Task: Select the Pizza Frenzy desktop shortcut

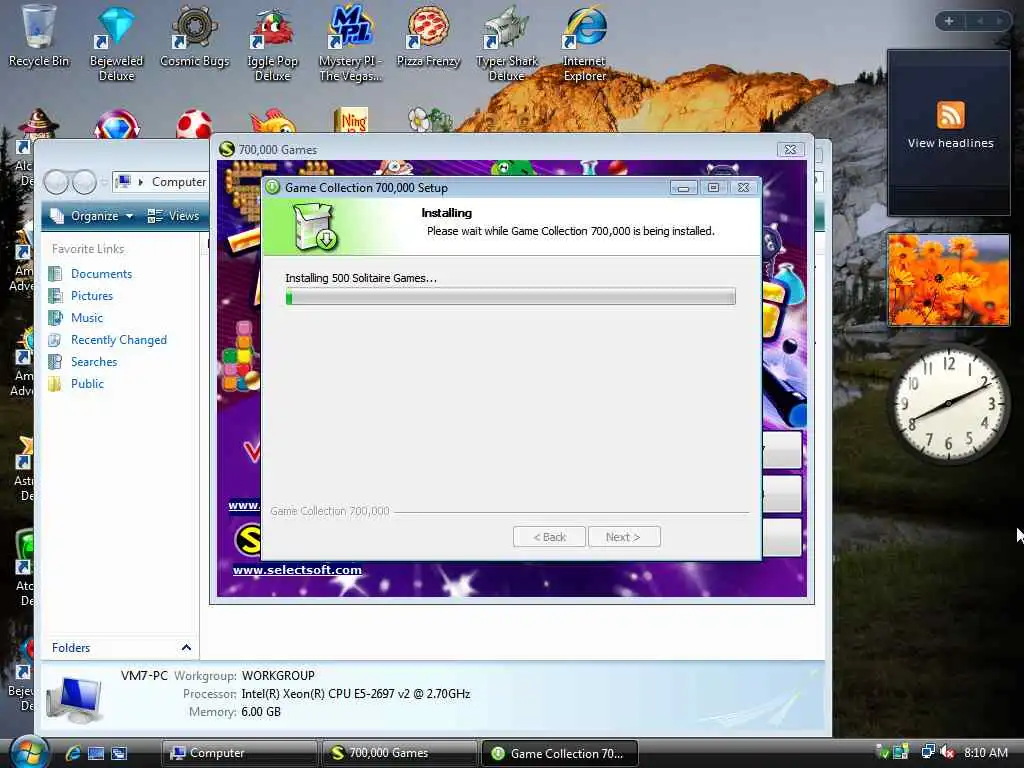Action: (428, 36)
